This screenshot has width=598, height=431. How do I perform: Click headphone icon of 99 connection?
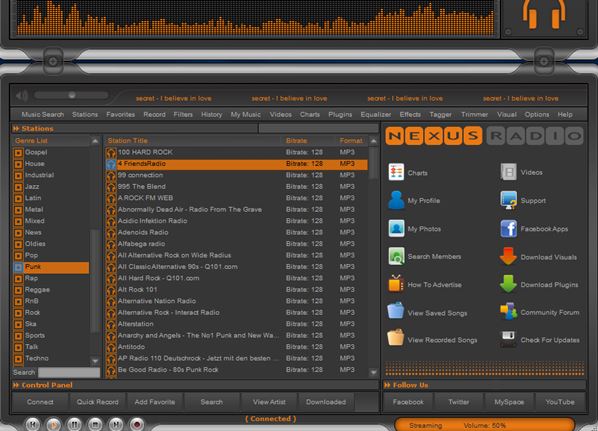tap(111, 175)
